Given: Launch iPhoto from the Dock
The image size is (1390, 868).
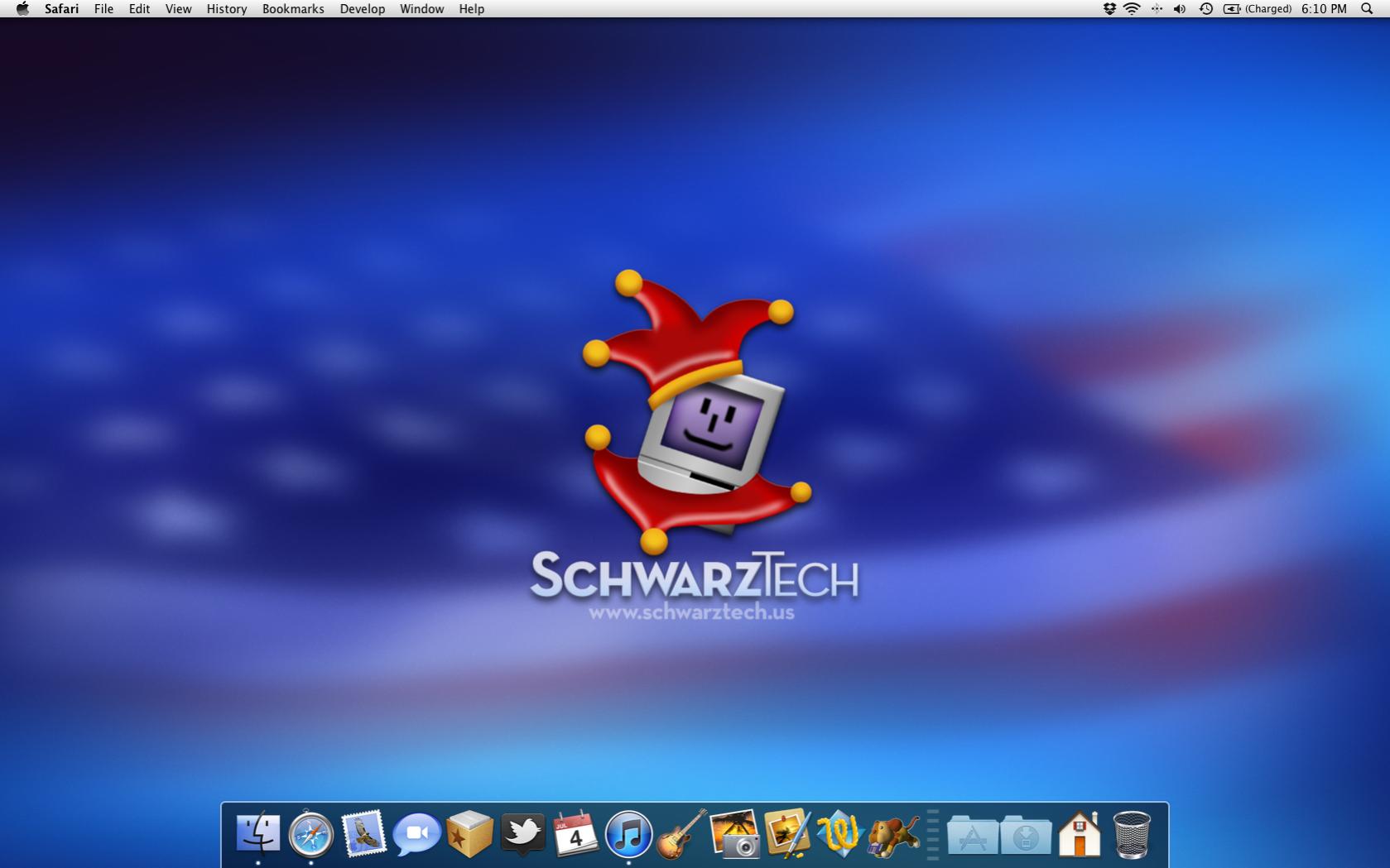Looking at the screenshot, I should point(734,834).
